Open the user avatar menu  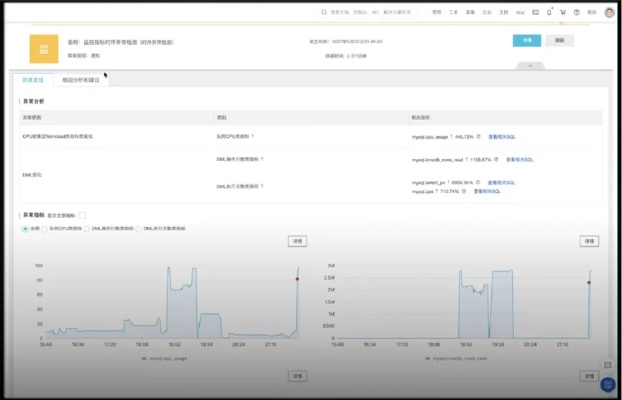pos(608,12)
